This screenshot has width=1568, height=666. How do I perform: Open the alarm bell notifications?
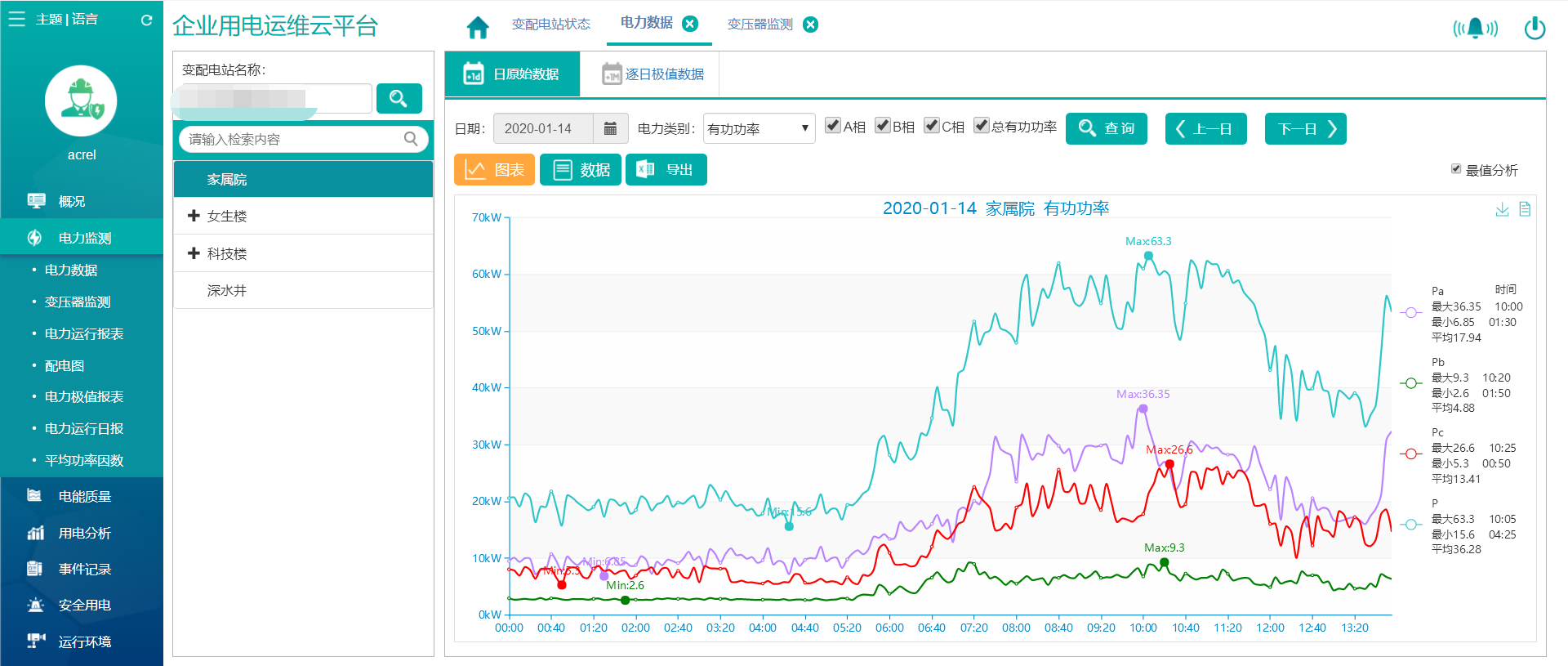(x=1475, y=29)
